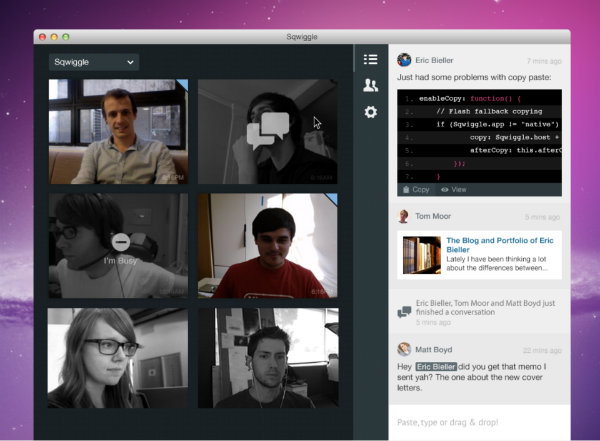
Task: Select the video of the woman with glasses
Action: tap(118, 358)
